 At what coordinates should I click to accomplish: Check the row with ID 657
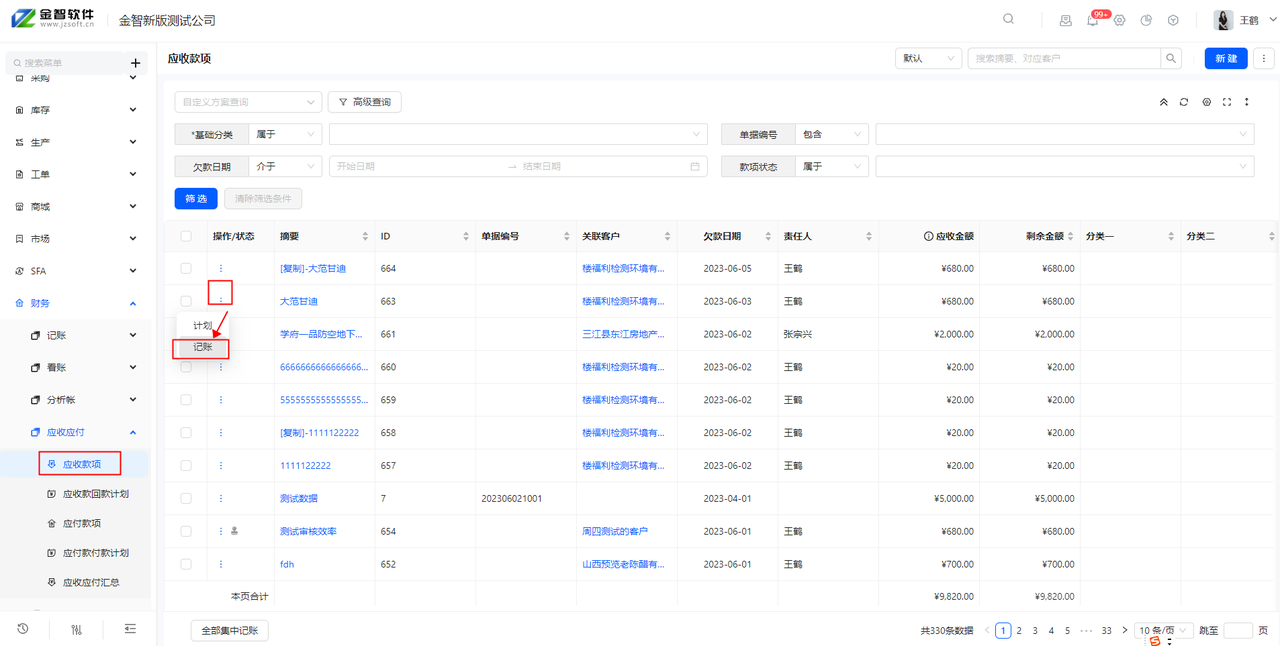[186, 465]
